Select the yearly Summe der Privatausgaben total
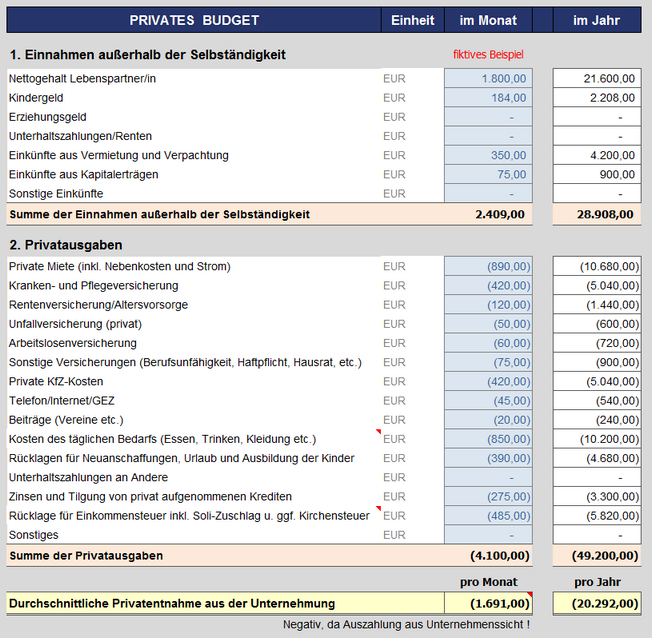The image size is (652, 638). (x=597, y=555)
